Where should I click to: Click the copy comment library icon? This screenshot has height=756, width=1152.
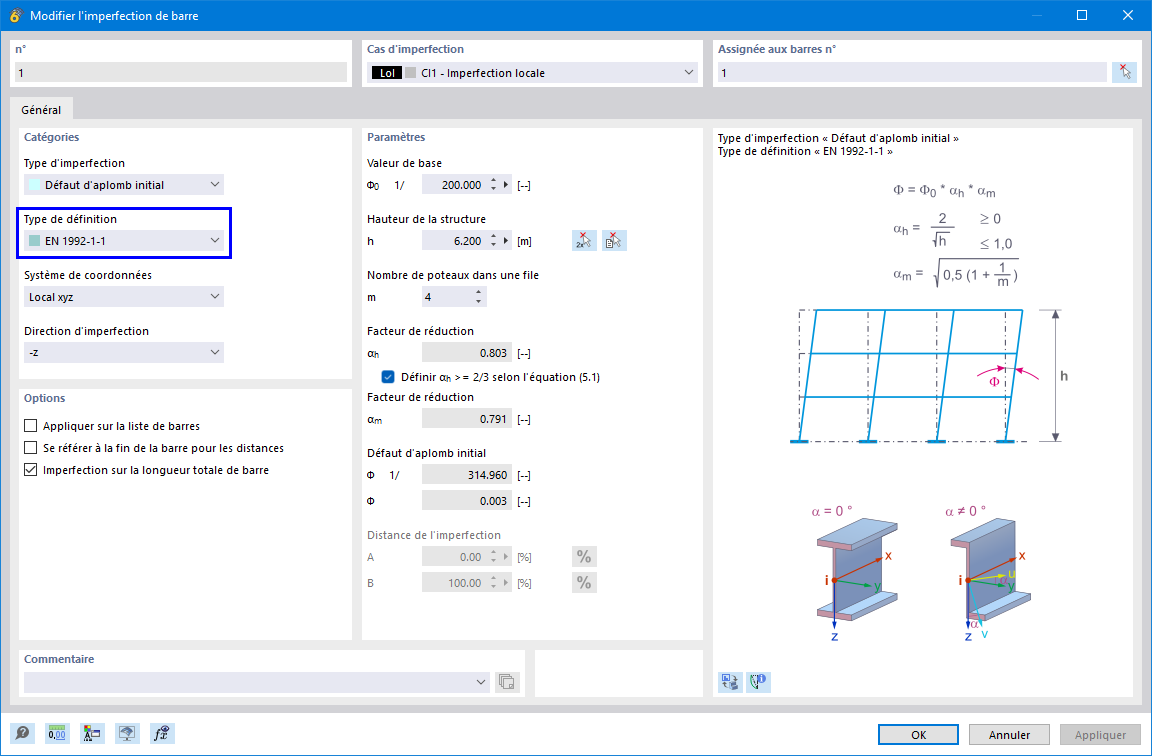[506, 682]
